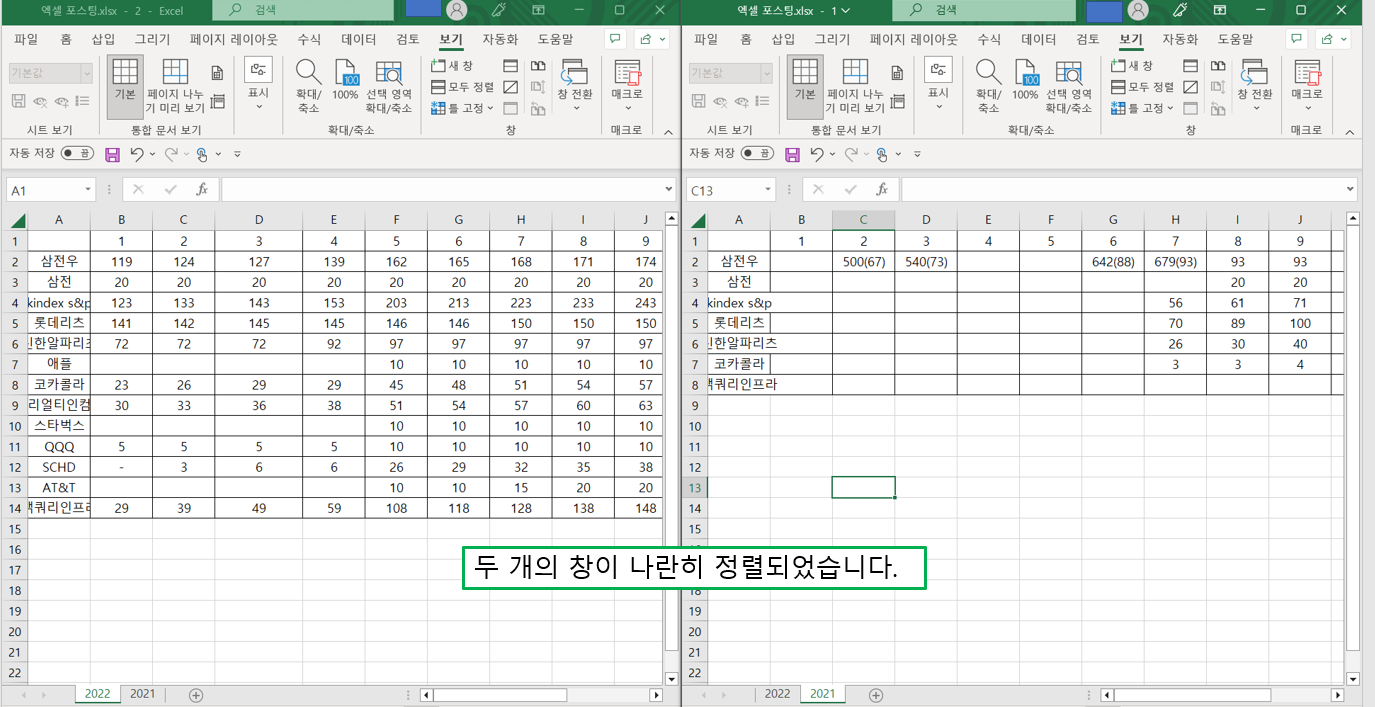Open 파일 menu in left window
The width and height of the screenshot is (1375, 707).
[x=26, y=39]
